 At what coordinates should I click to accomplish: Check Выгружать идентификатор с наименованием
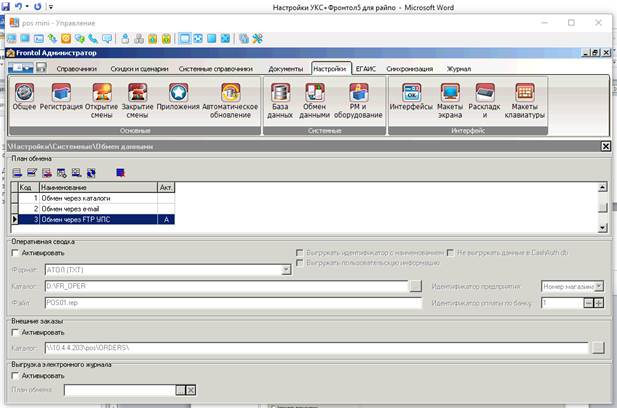(x=299, y=253)
